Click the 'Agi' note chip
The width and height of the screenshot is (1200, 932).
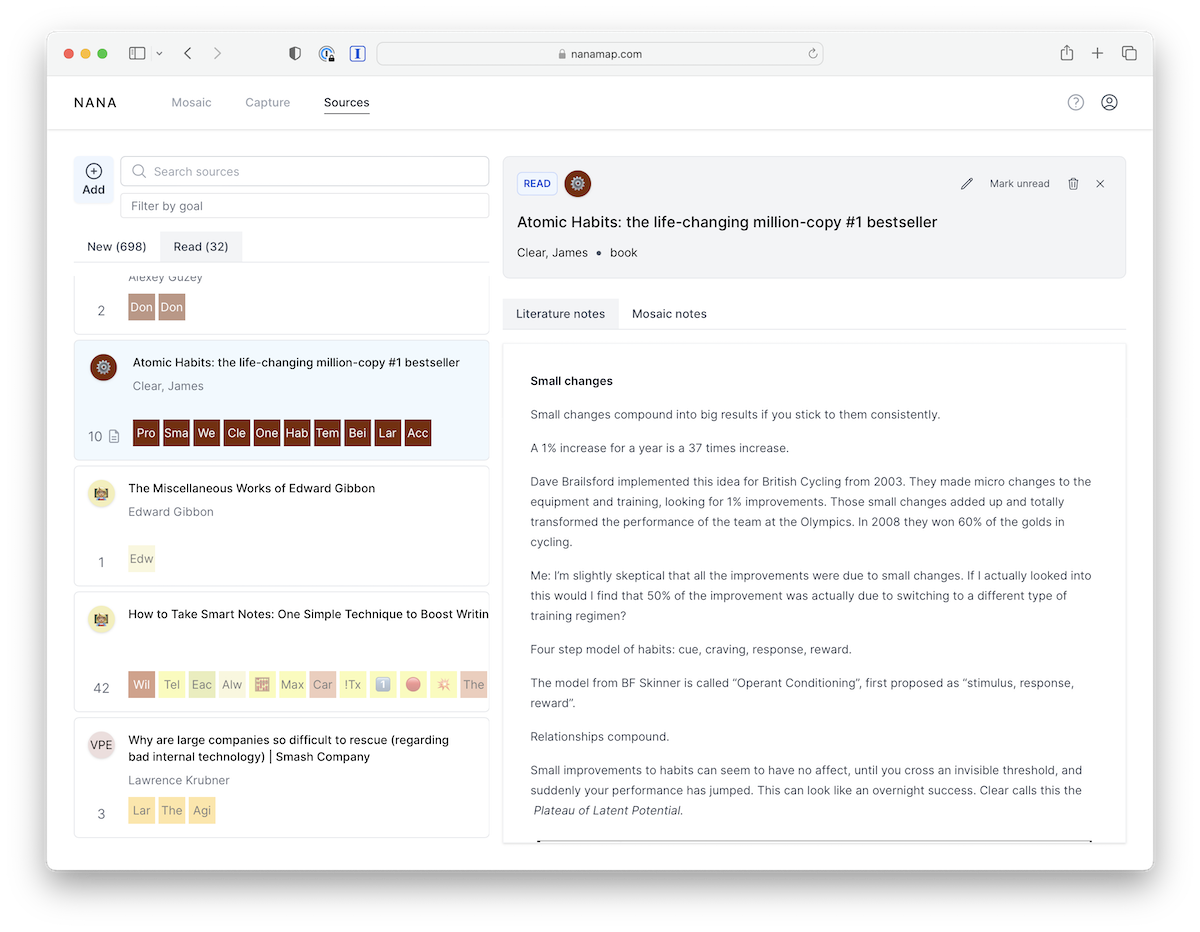[202, 811]
